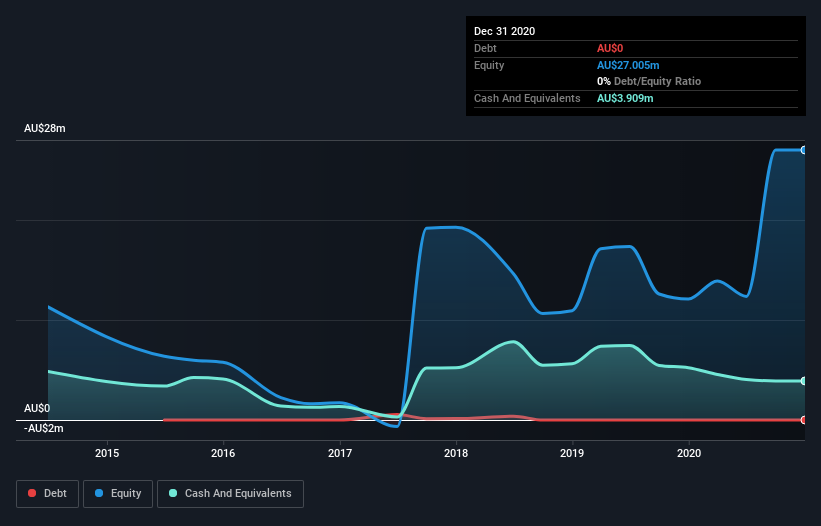Toggle Cash And Equivalents legend button

coord(230,494)
